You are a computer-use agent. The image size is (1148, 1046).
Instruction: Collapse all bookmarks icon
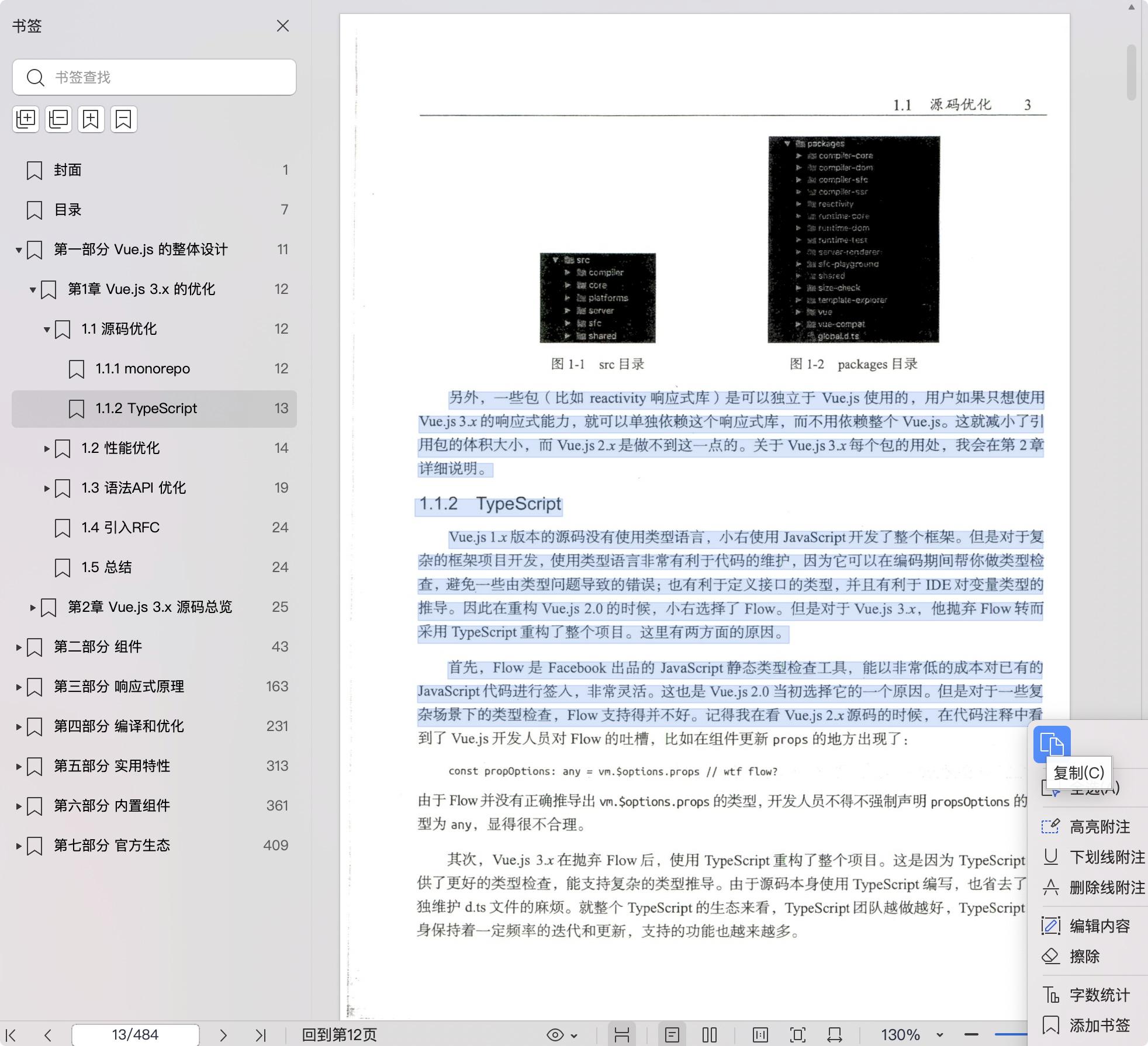(58, 119)
